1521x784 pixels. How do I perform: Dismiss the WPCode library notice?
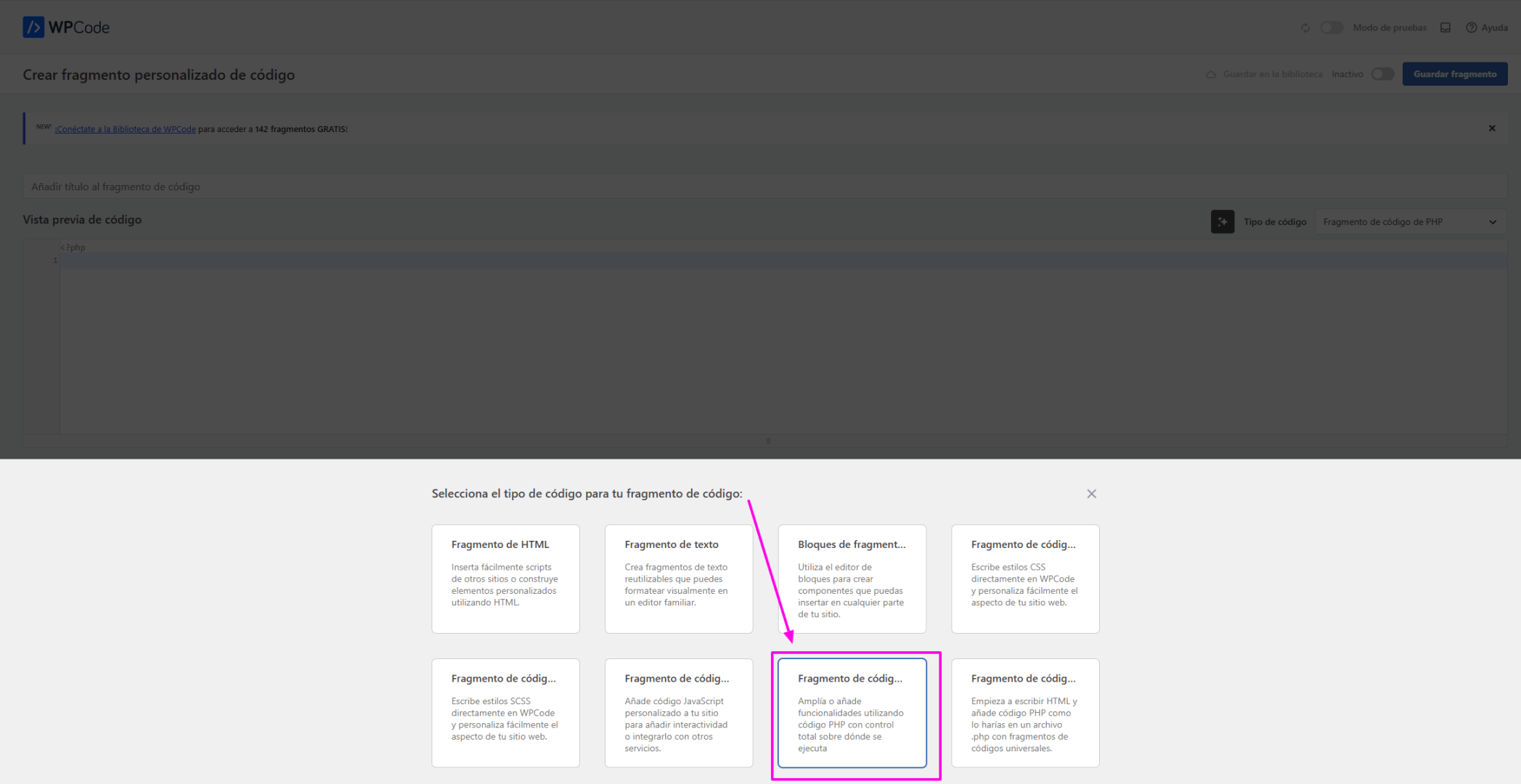1492,128
